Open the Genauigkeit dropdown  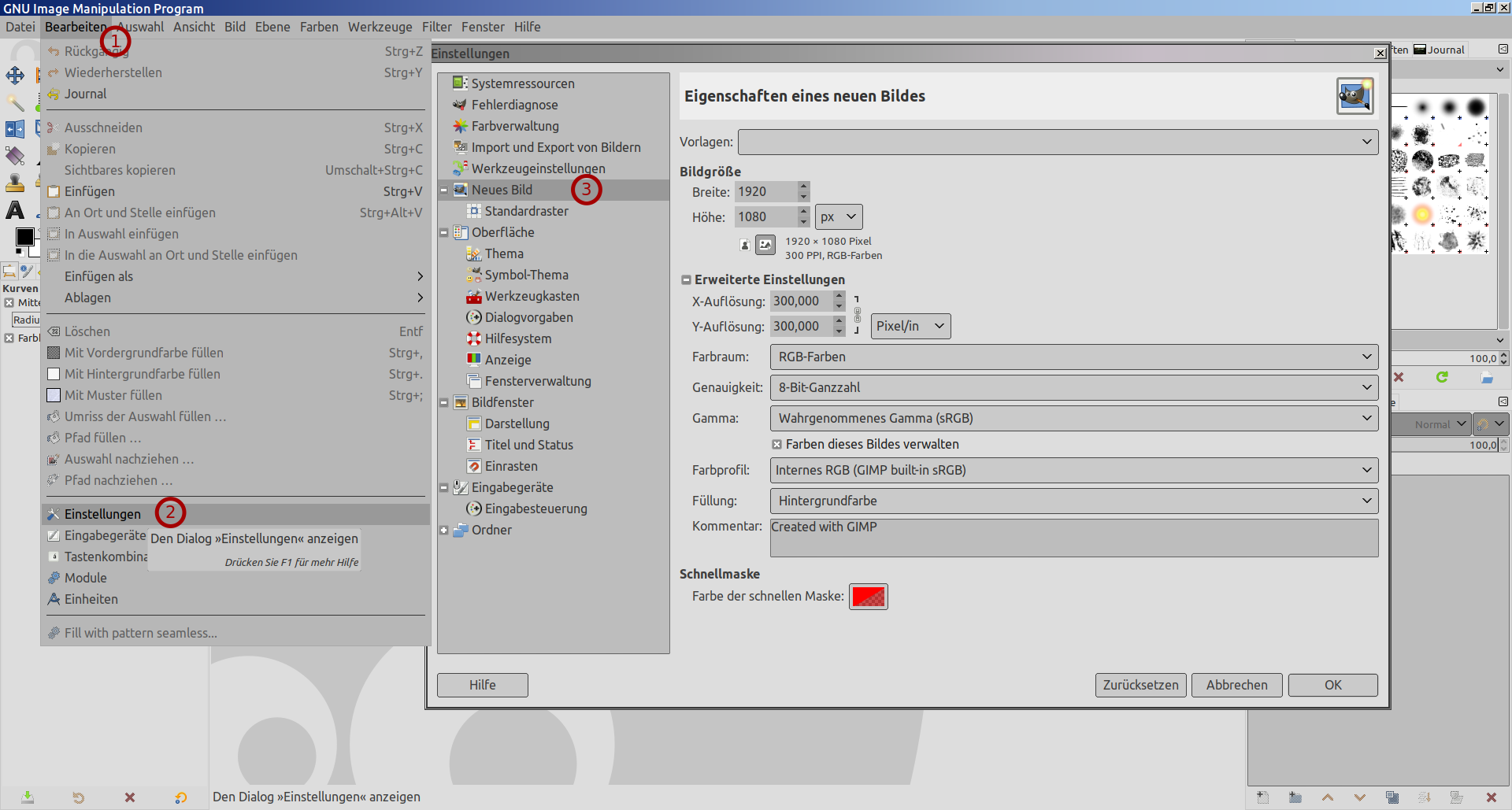coord(1074,388)
